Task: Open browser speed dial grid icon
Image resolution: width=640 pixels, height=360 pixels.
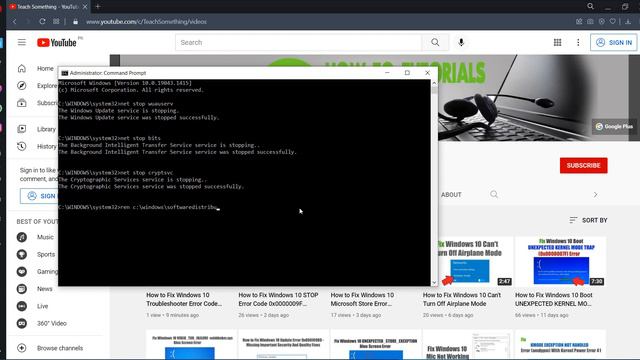Action: [56, 22]
